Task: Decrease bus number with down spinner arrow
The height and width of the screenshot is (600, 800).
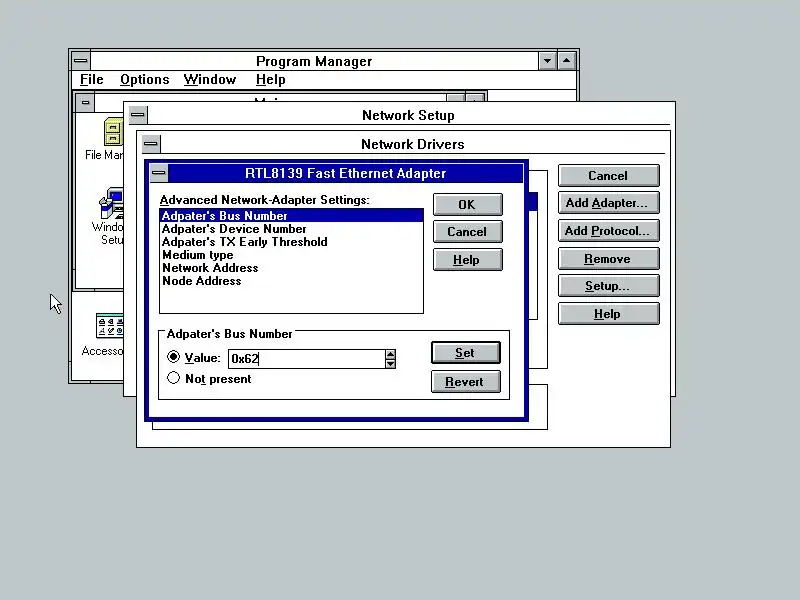Action: [x=390, y=363]
